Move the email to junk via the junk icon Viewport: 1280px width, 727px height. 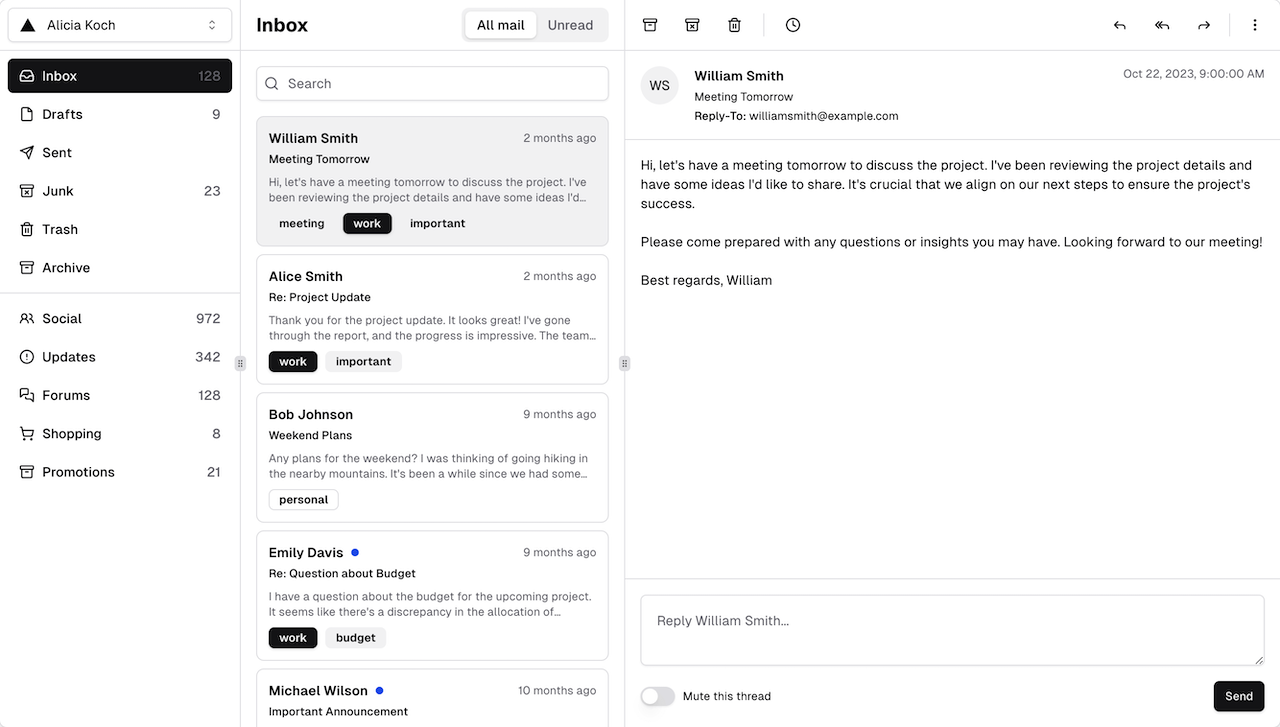click(x=692, y=24)
